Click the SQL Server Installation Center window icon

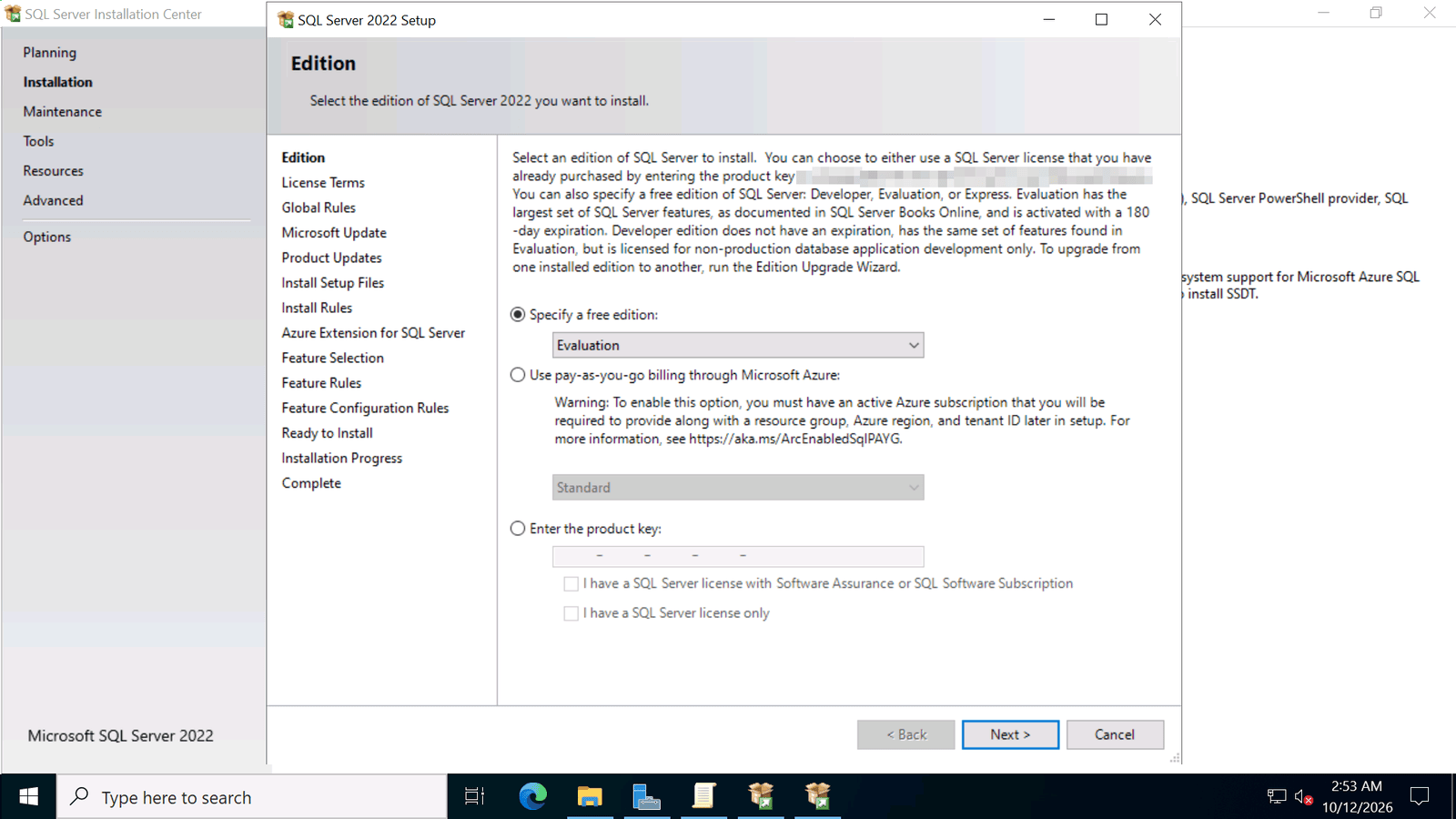(13, 14)
